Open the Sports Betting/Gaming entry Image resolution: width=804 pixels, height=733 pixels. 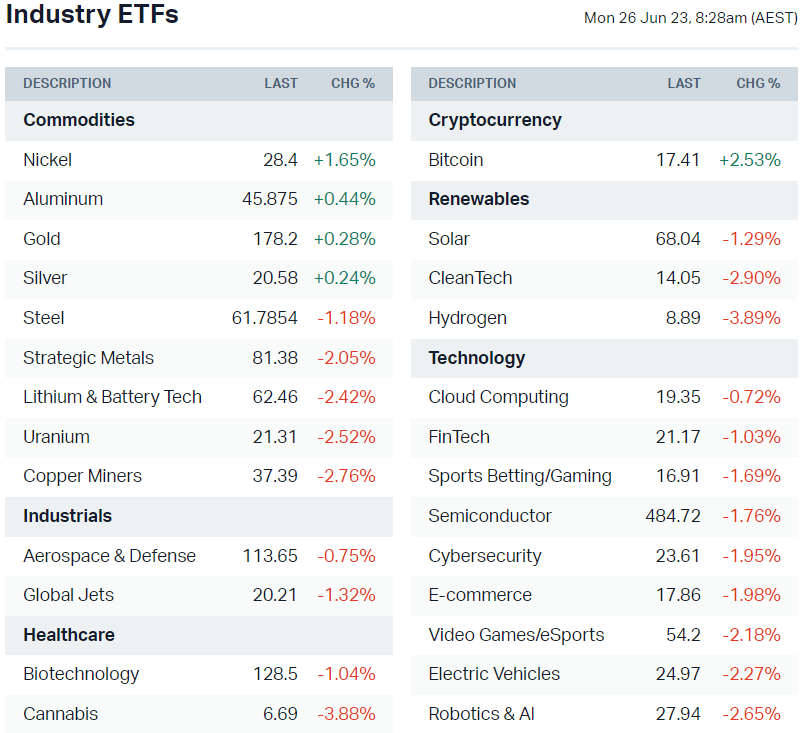click(520, 476)
